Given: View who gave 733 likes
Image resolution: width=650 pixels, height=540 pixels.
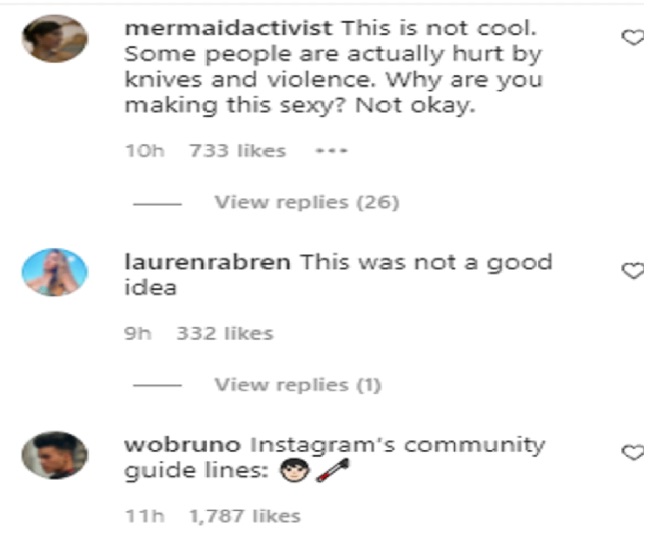Looking at the screenshot, I should click(238, 151).
